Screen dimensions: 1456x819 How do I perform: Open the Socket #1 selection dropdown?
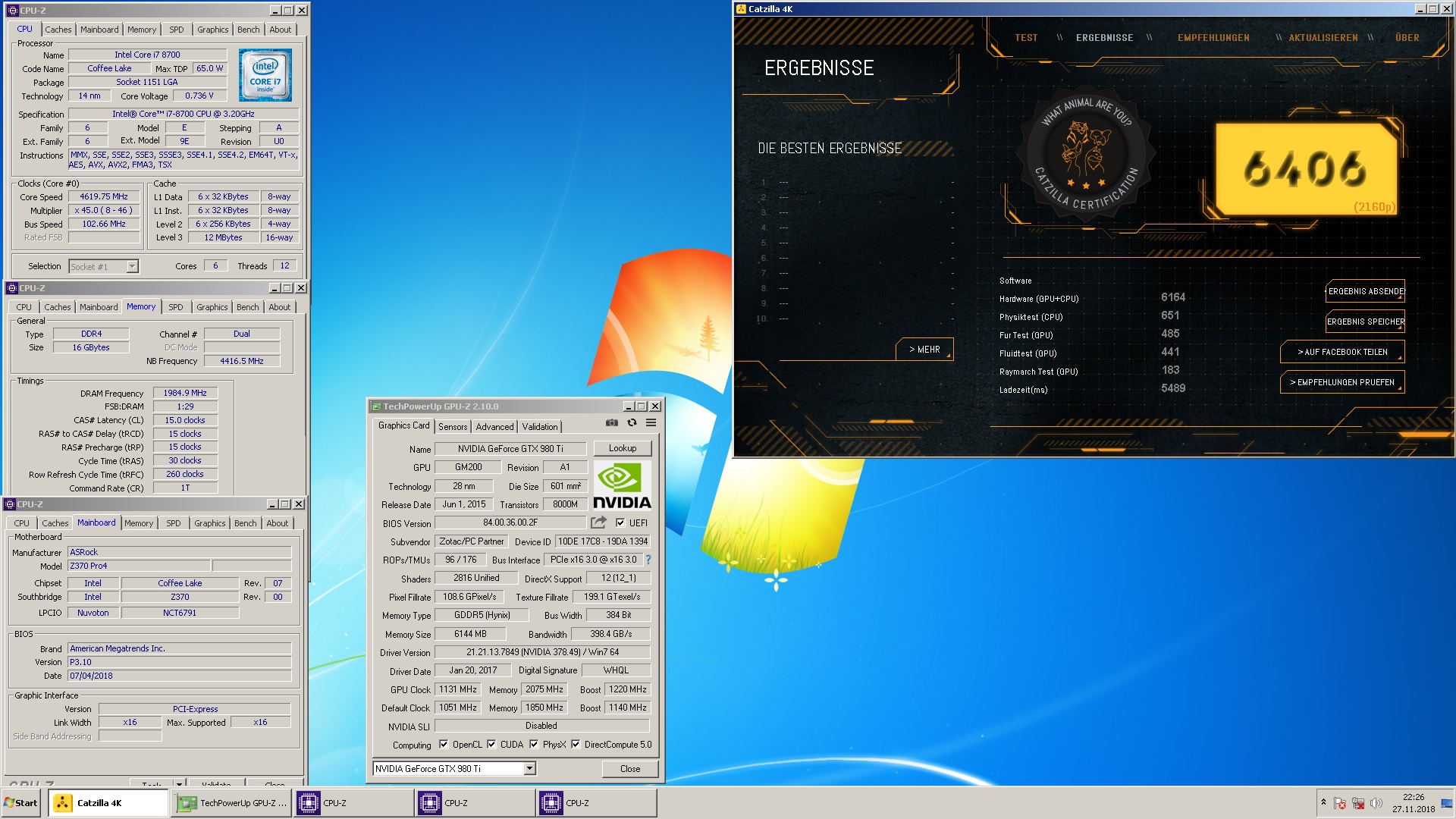pyautogui.click(x=132, y=267)
